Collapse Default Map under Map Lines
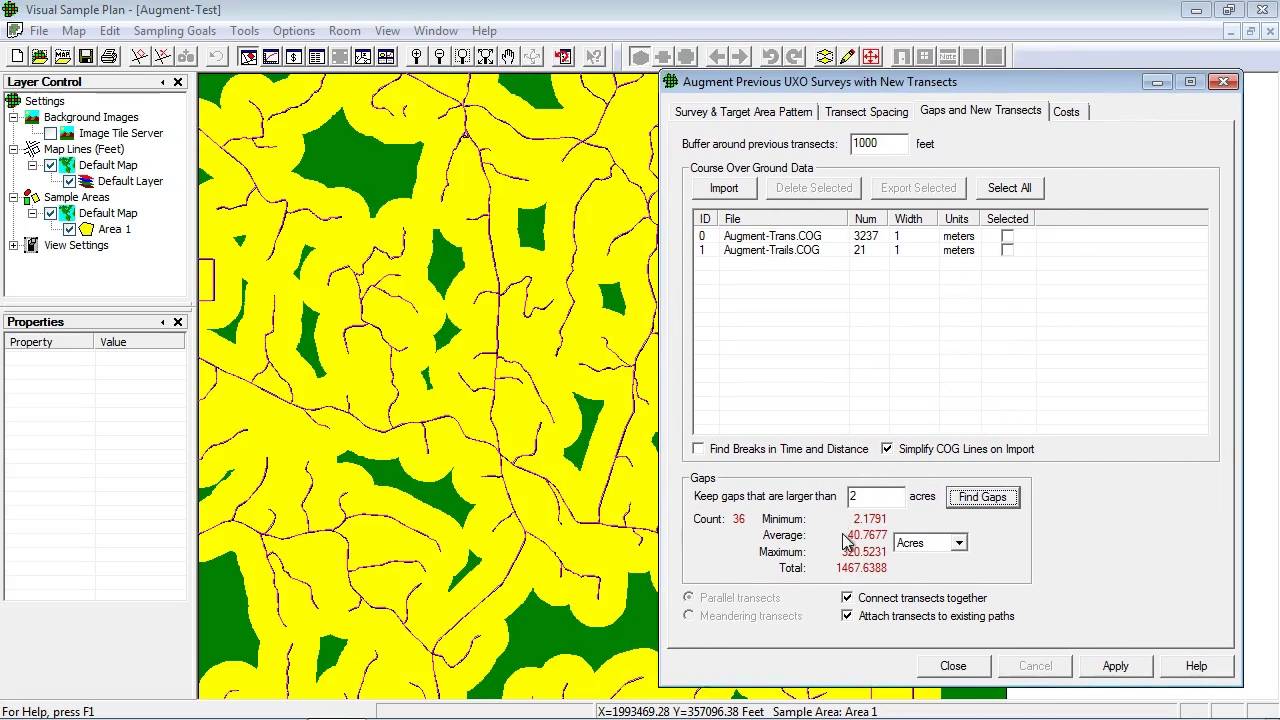Screen dimensions: 1280x720 (x=32, y=165)
